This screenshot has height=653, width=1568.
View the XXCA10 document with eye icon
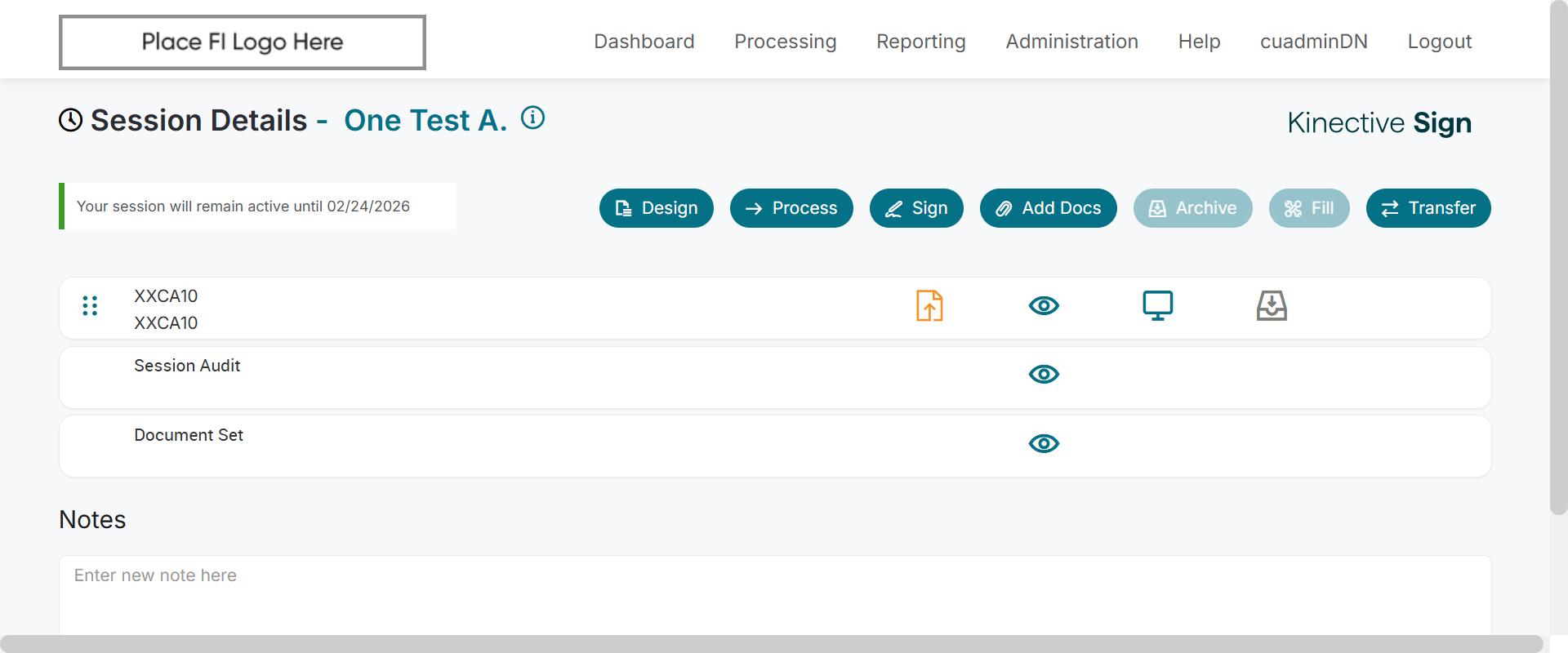(1044, 306)
